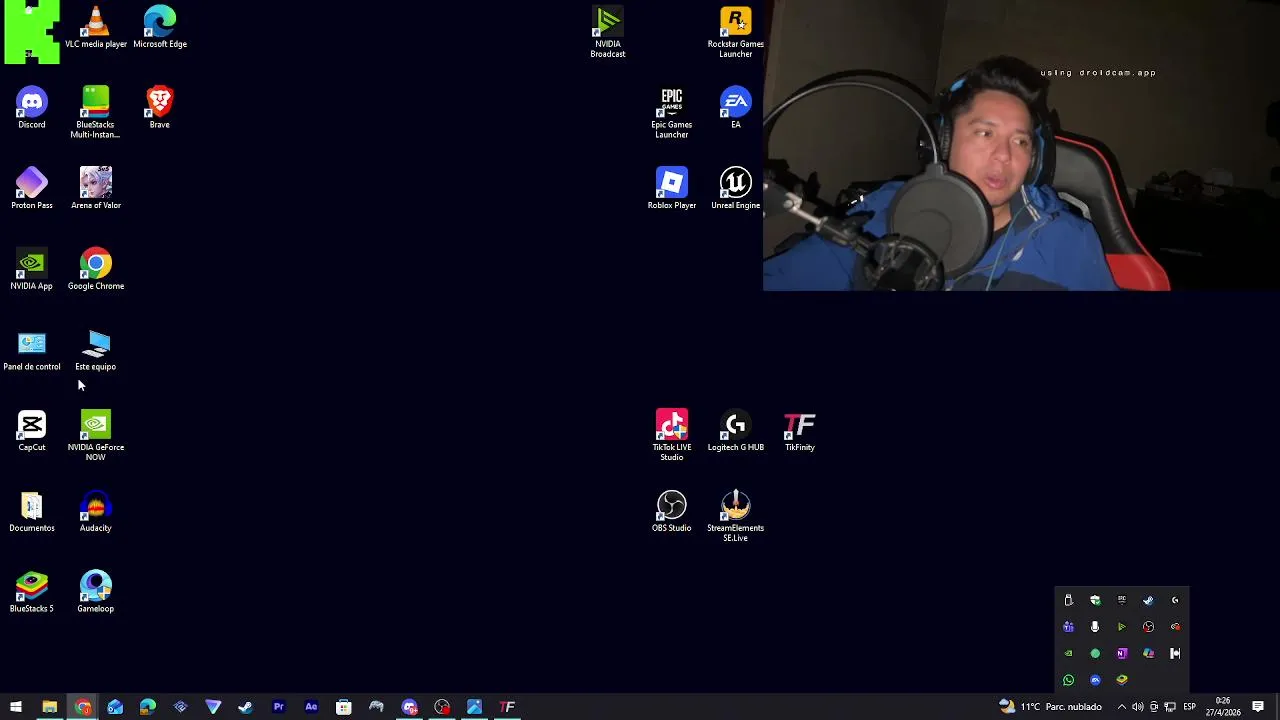Launch Microsoft Edge from desktop
This screenshot has height=720, width=1280.
[160, 27]
